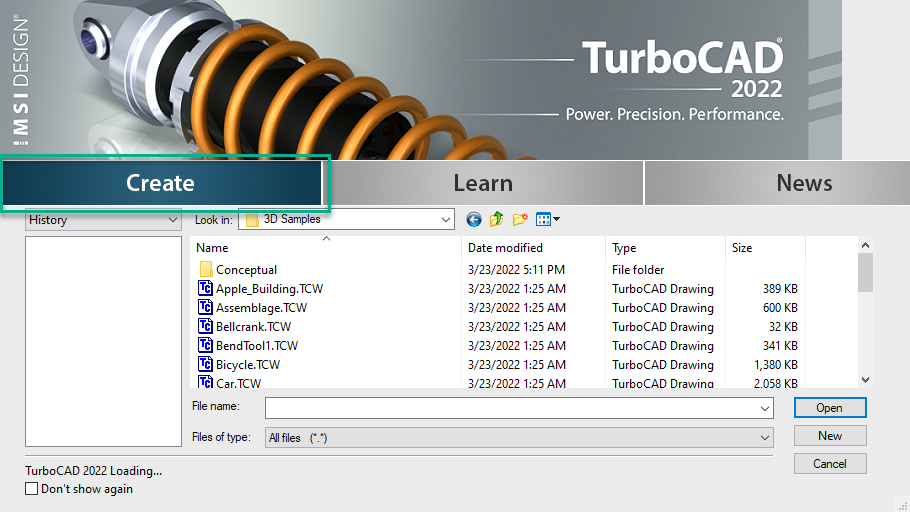Expand the File name dropdown arrow
The image size is (910, 512).
point(764,408)
